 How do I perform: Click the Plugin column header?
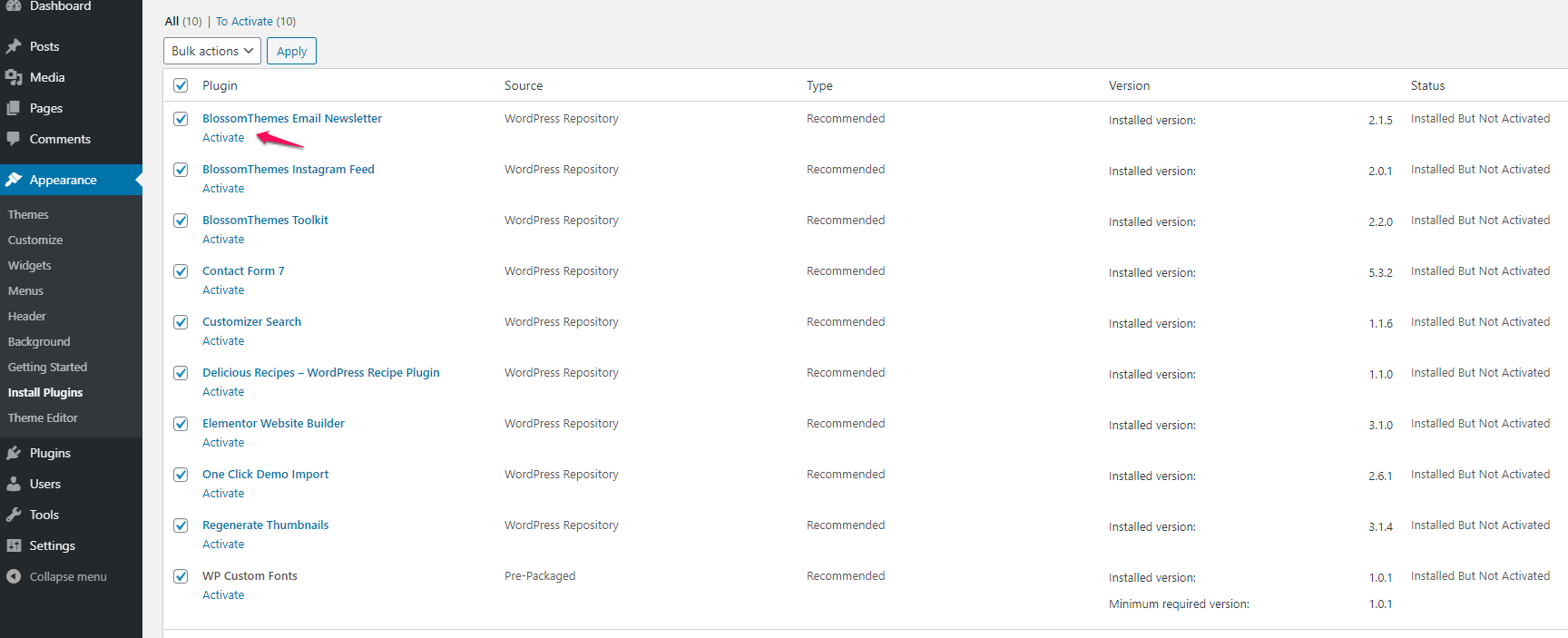point(220,85)
